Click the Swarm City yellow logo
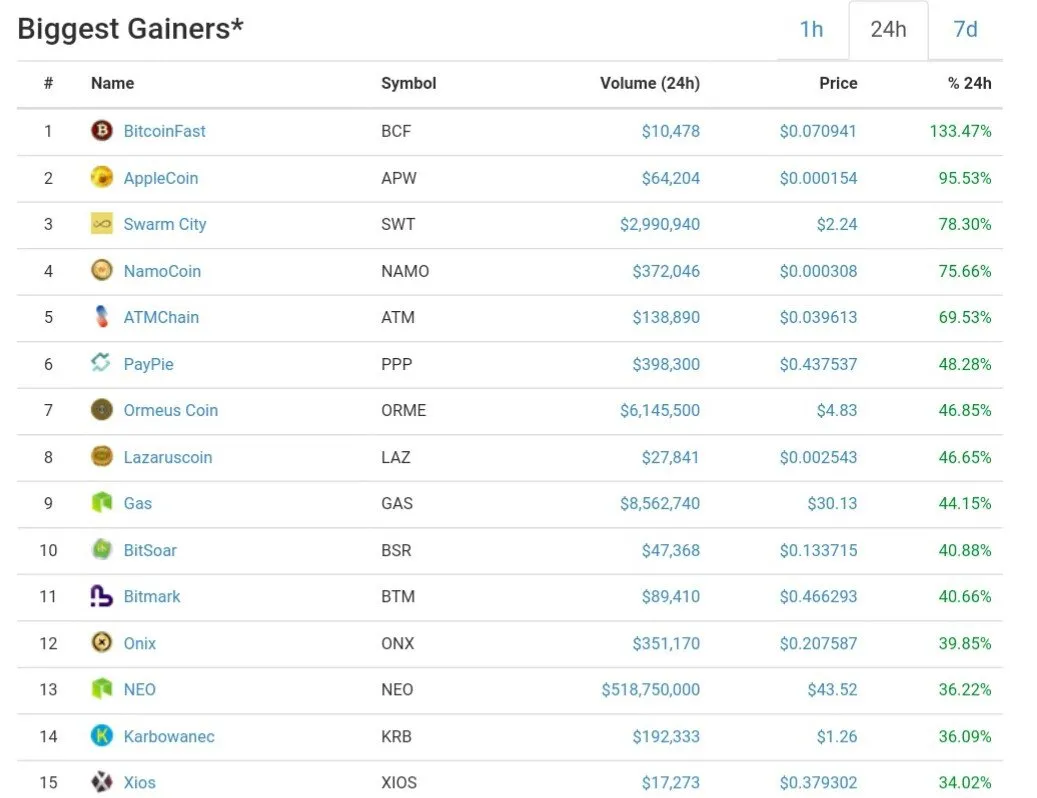Image resolution: width=1037 pixels, height=798 pixels. (101, 223)
